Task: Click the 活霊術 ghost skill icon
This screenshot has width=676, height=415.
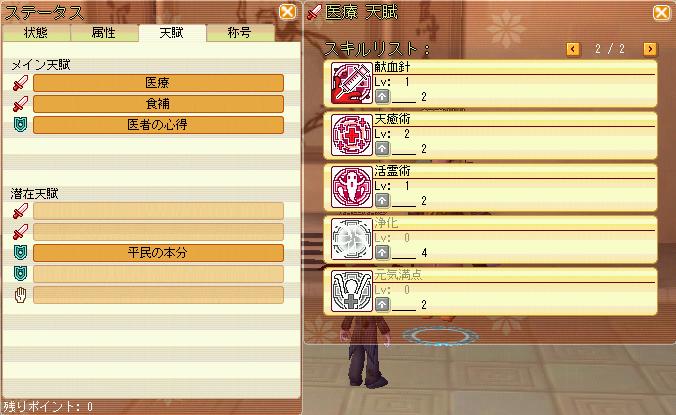Action: pos(351,187)
